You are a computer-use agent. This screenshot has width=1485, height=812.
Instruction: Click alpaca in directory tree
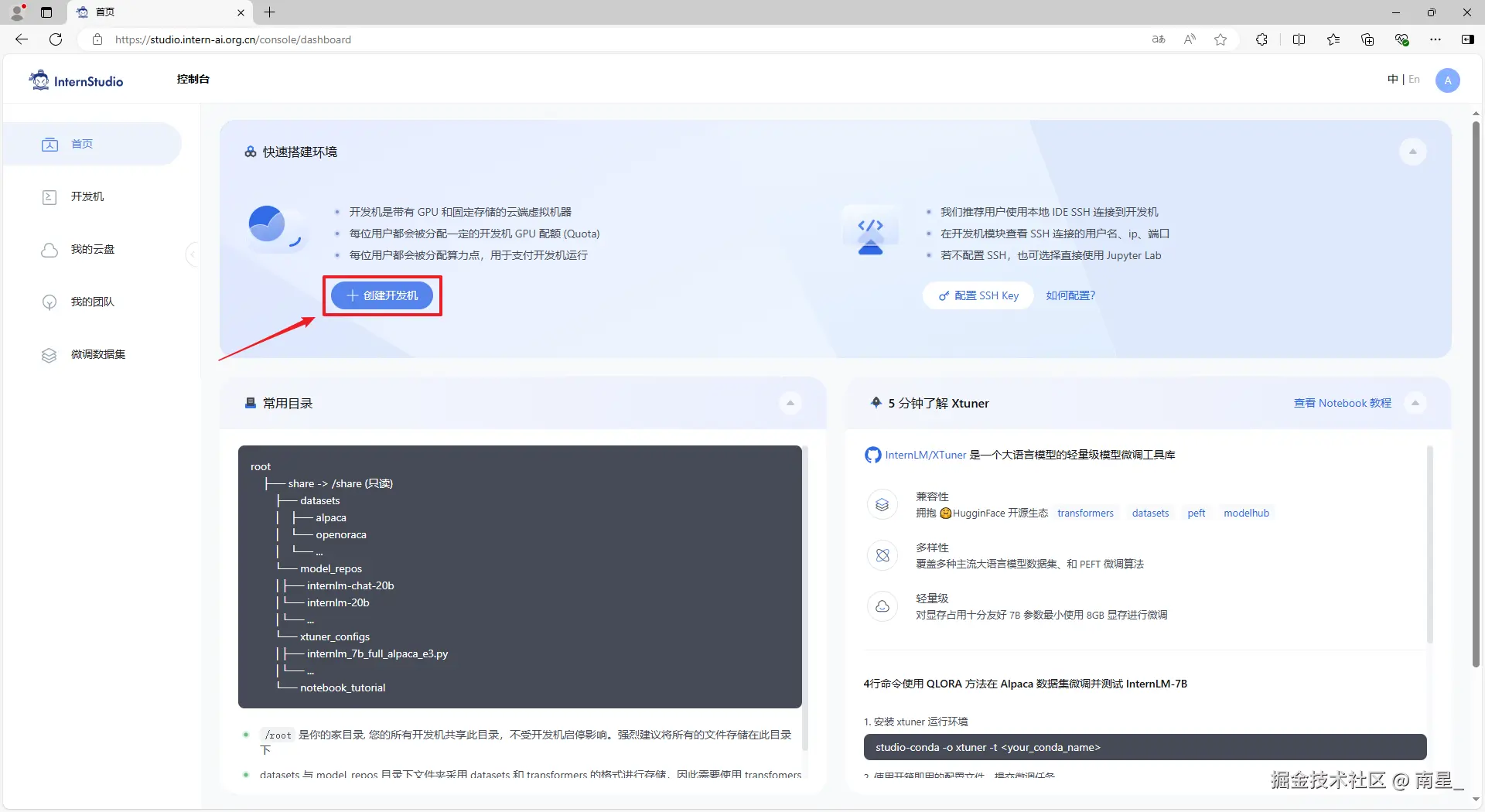(x=331, y=517)
